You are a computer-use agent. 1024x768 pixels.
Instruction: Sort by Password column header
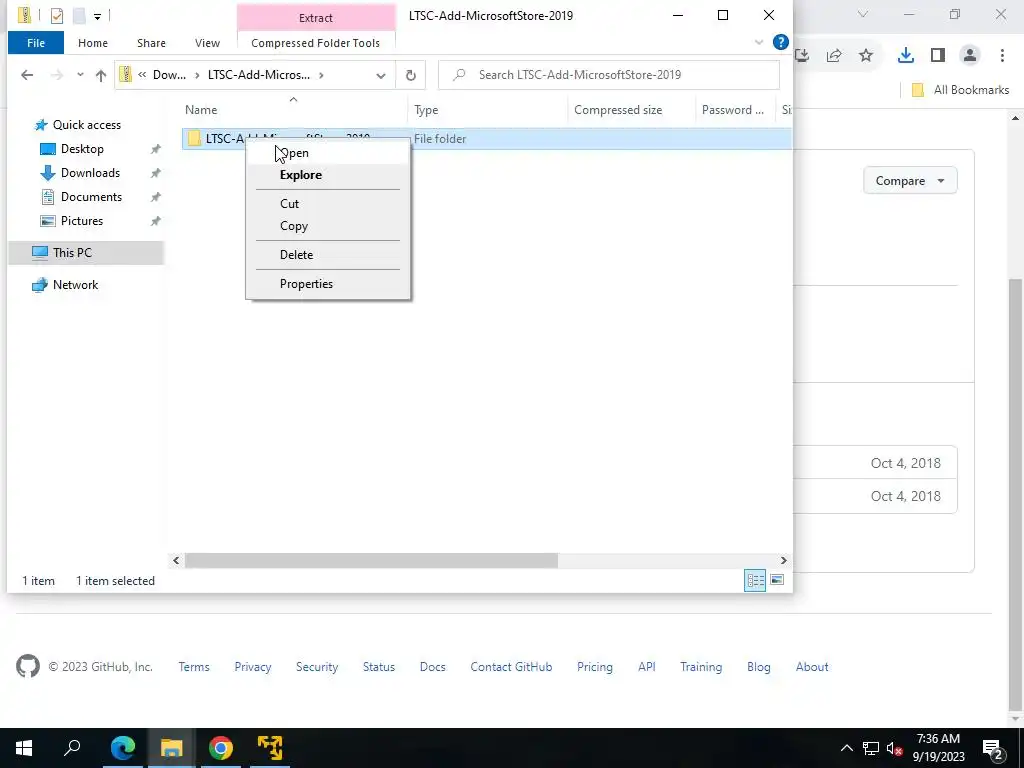coord(733,110)
